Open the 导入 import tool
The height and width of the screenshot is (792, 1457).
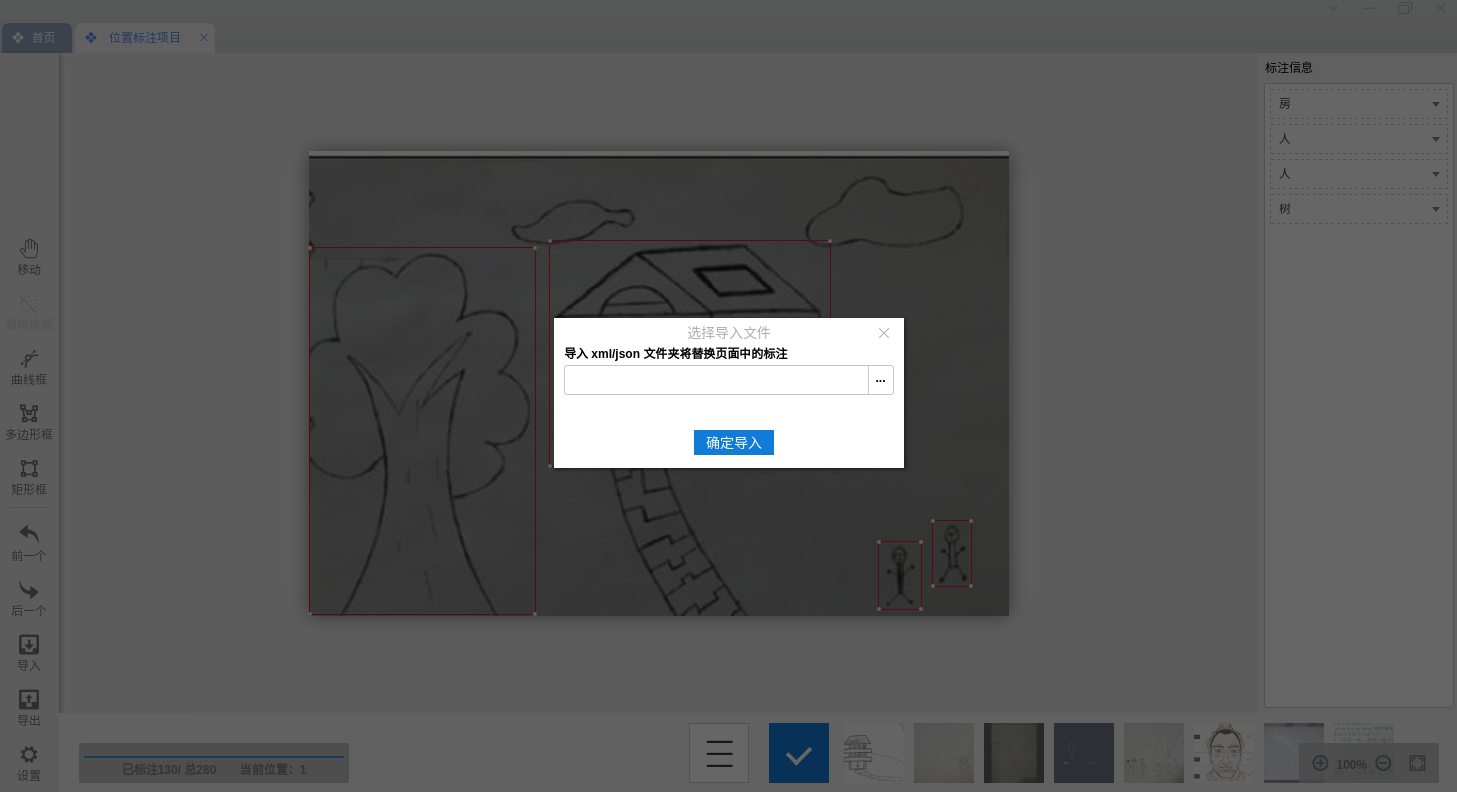pos(29,653)
